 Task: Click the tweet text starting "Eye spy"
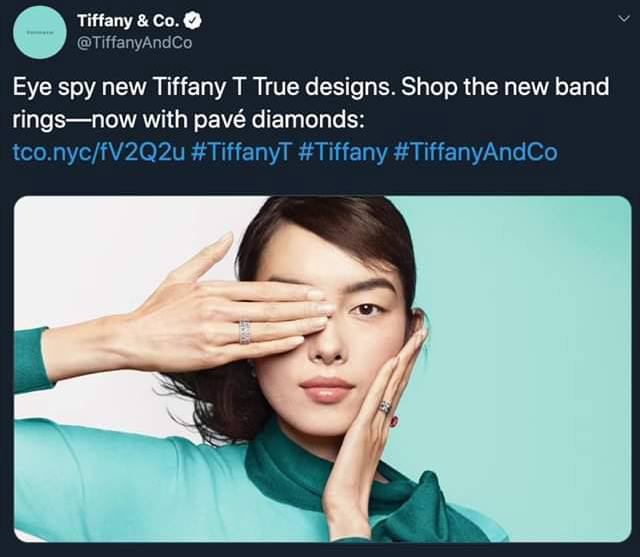point(311,103)
